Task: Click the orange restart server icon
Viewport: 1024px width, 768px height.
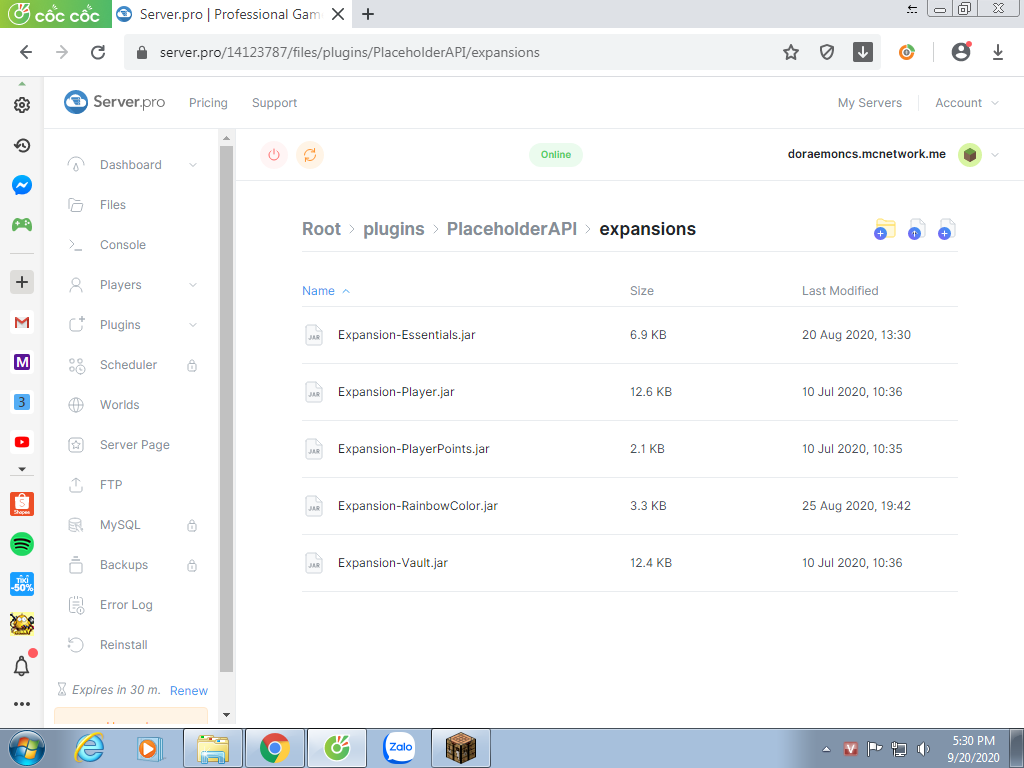Action: coord(310,155)
